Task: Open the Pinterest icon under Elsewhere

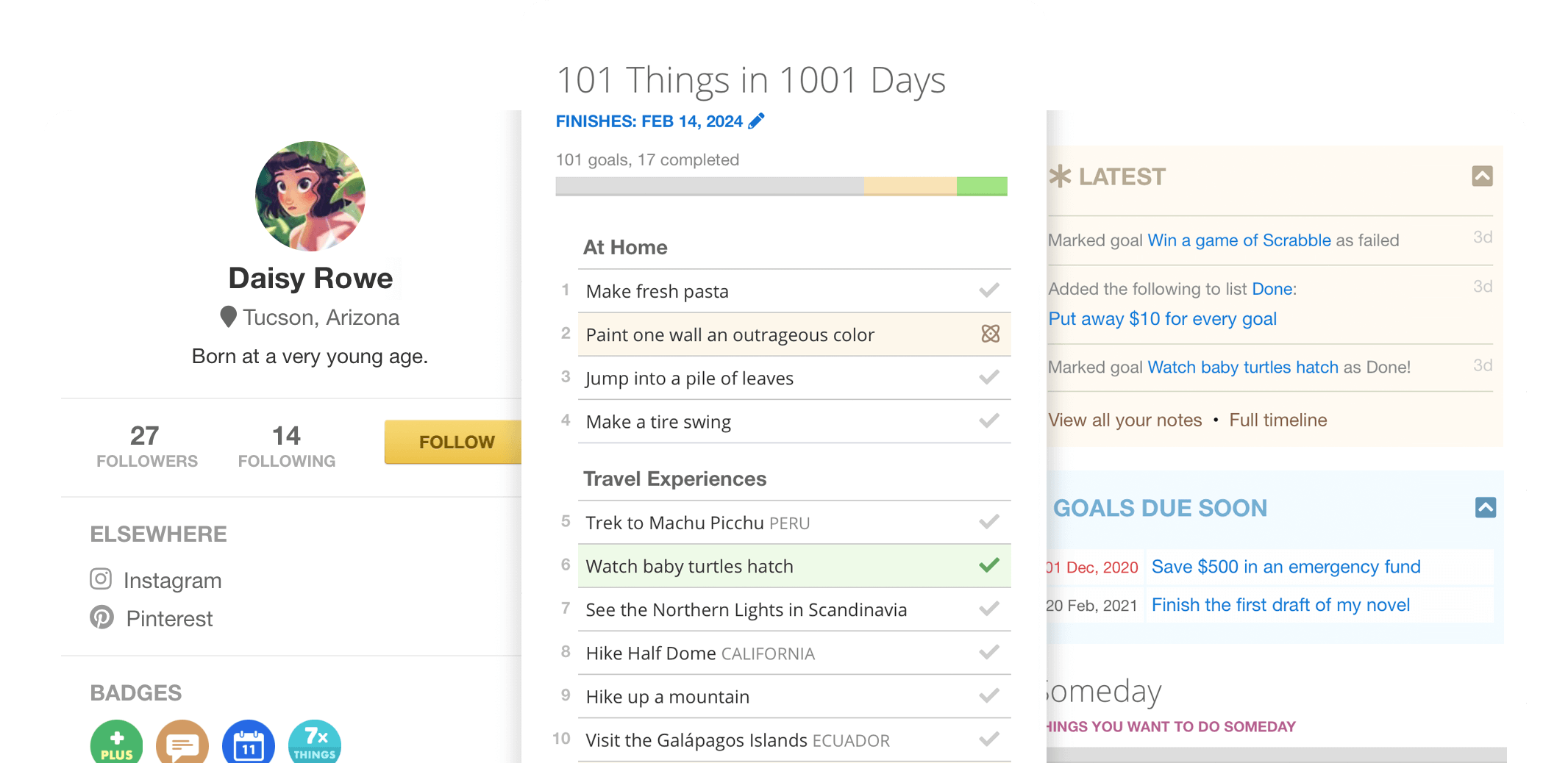Action: coord(101,617)
